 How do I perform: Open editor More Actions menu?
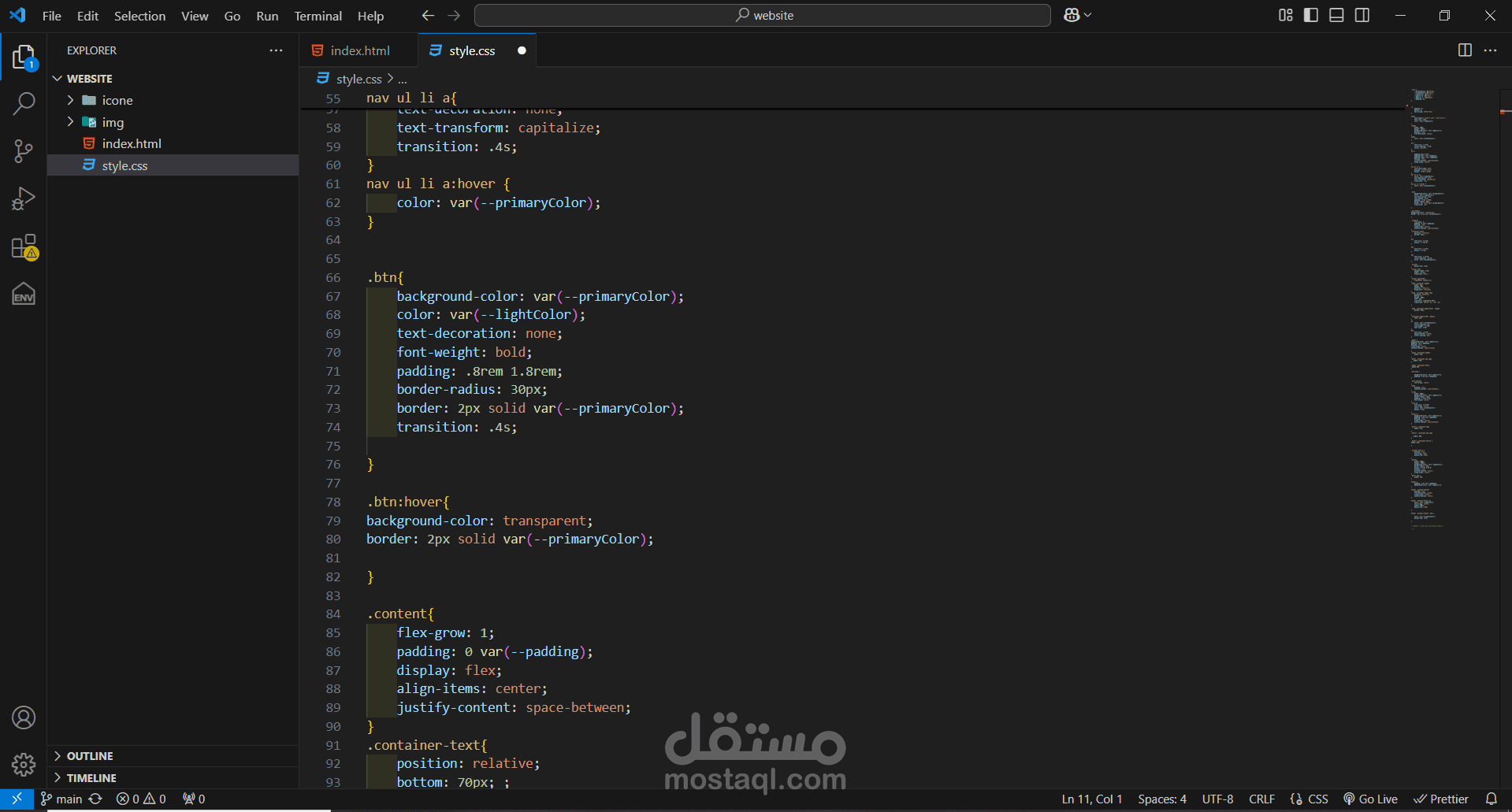pyautogui.click(x=1490, y=50)
